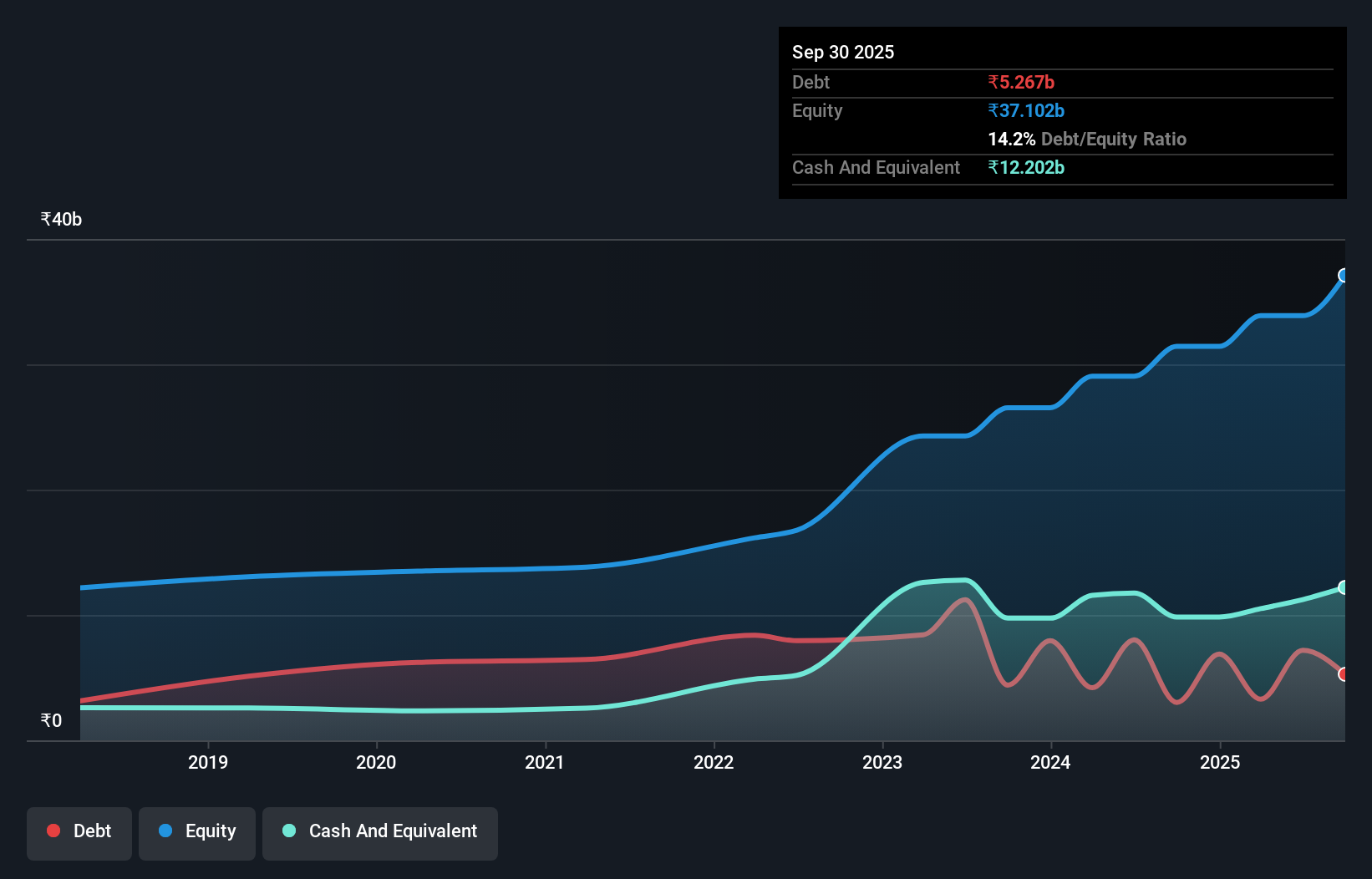1372x879 pixels.
Task: Select the blue equity endpoint marker on the chart
Action: click(1344, 275)
